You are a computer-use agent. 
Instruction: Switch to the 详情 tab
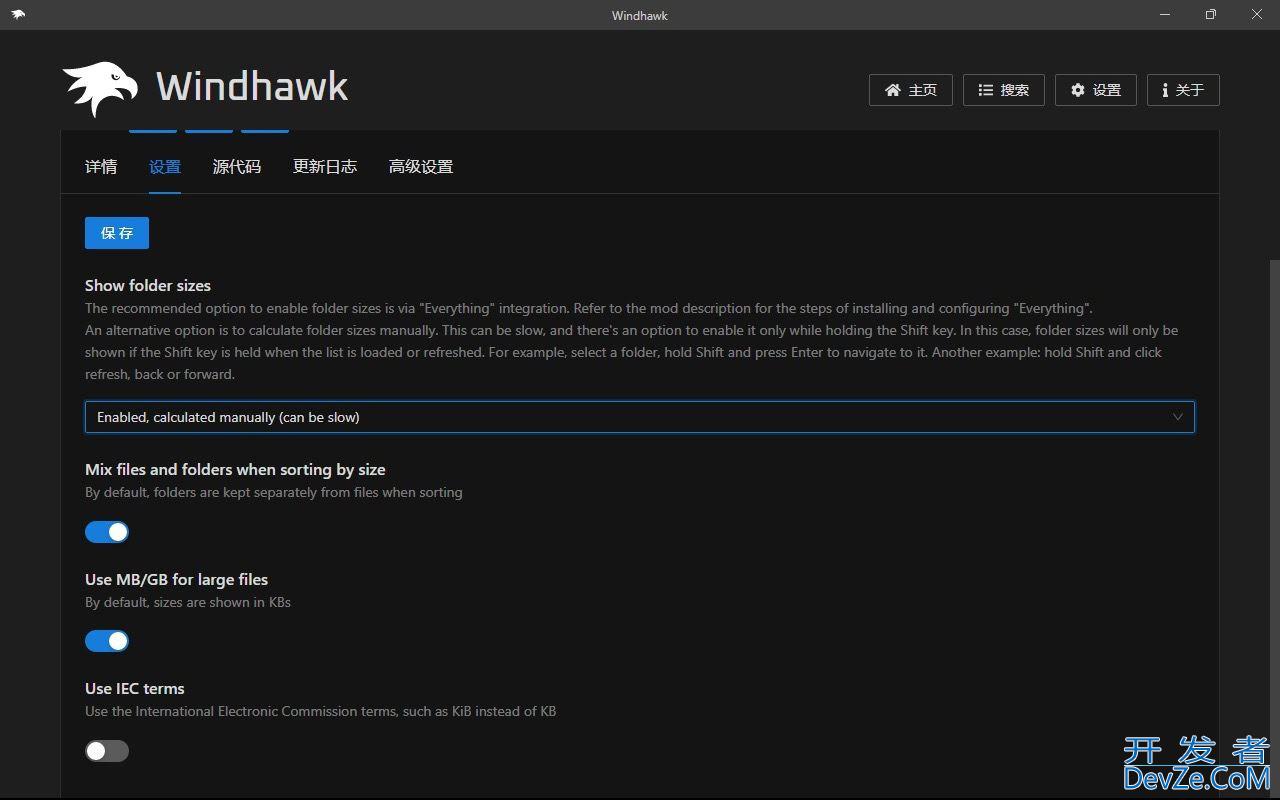101,167
